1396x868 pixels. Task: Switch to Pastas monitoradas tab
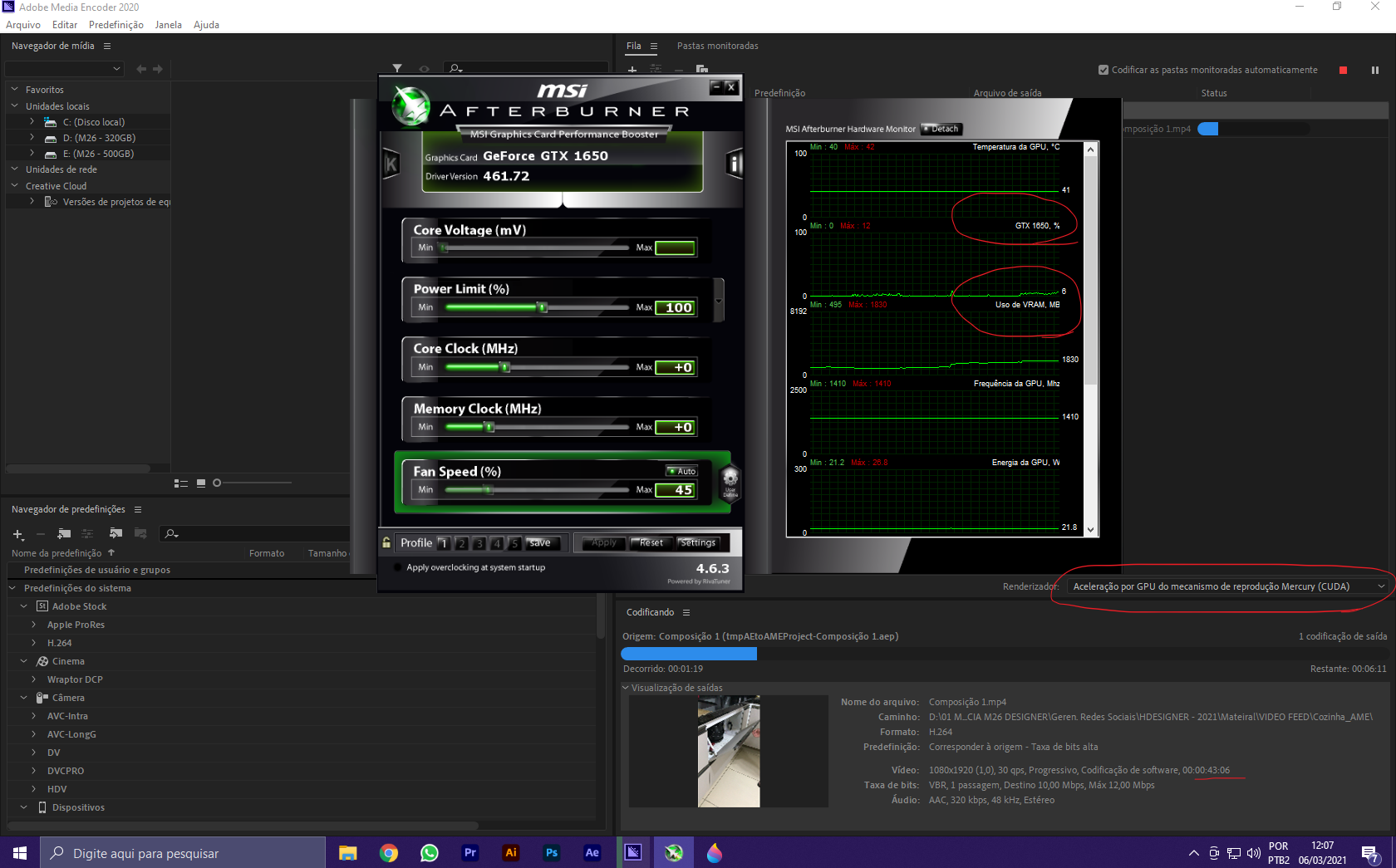coord(717,46)
